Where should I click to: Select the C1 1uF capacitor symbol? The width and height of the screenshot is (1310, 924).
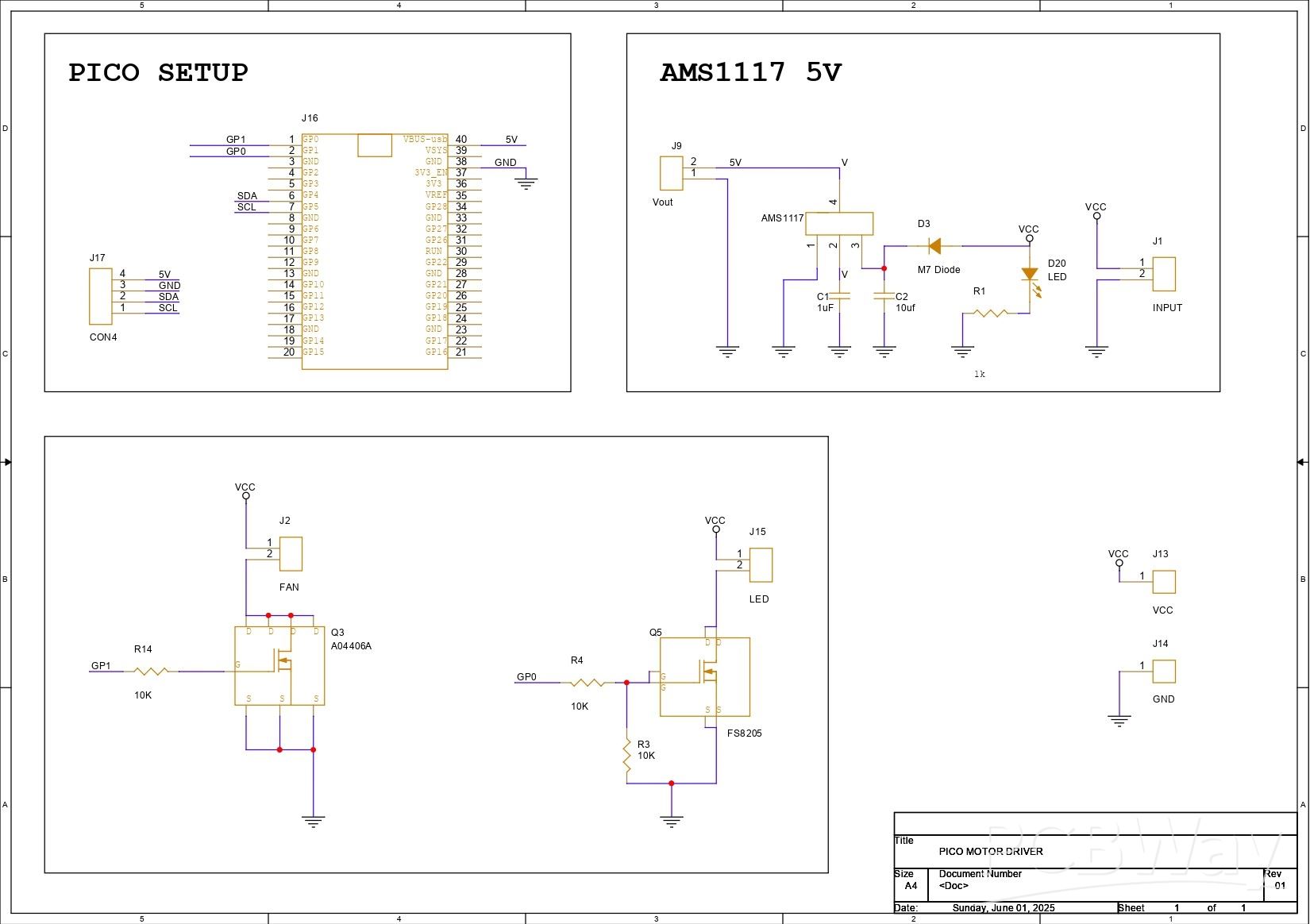839,297
